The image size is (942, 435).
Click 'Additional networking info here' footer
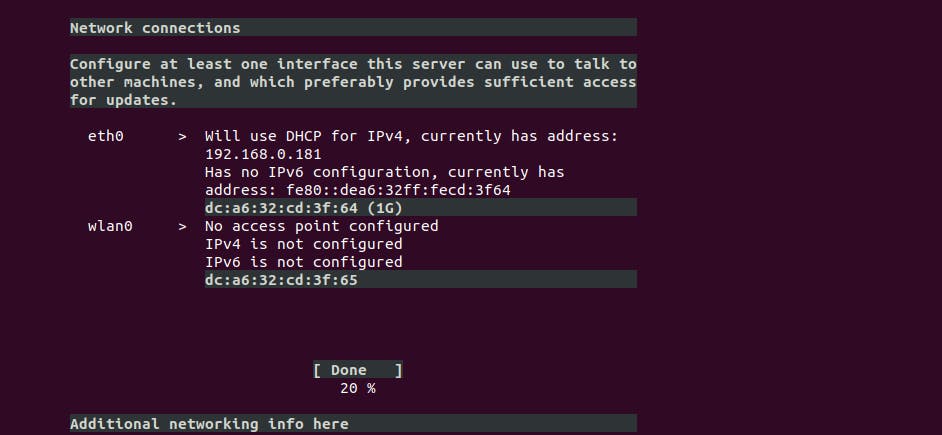[x=209, y=424]
